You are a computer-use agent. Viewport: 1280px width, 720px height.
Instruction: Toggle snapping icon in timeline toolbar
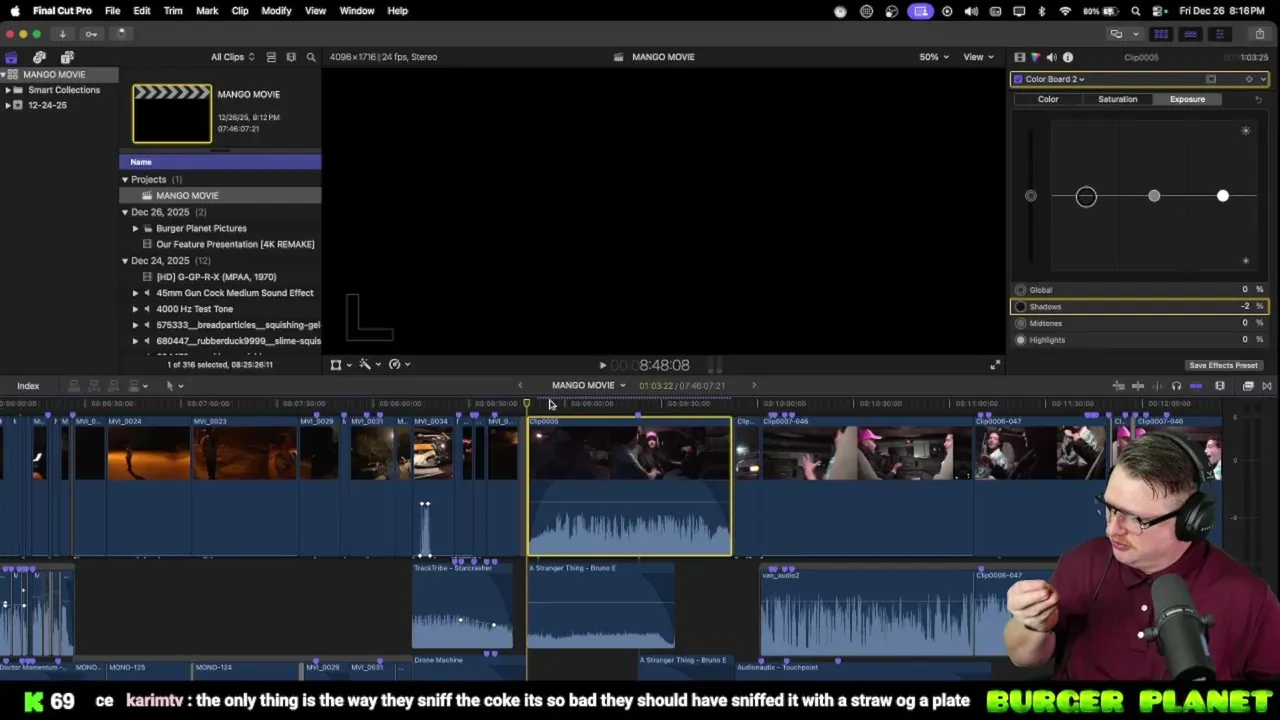[1196, 386]
